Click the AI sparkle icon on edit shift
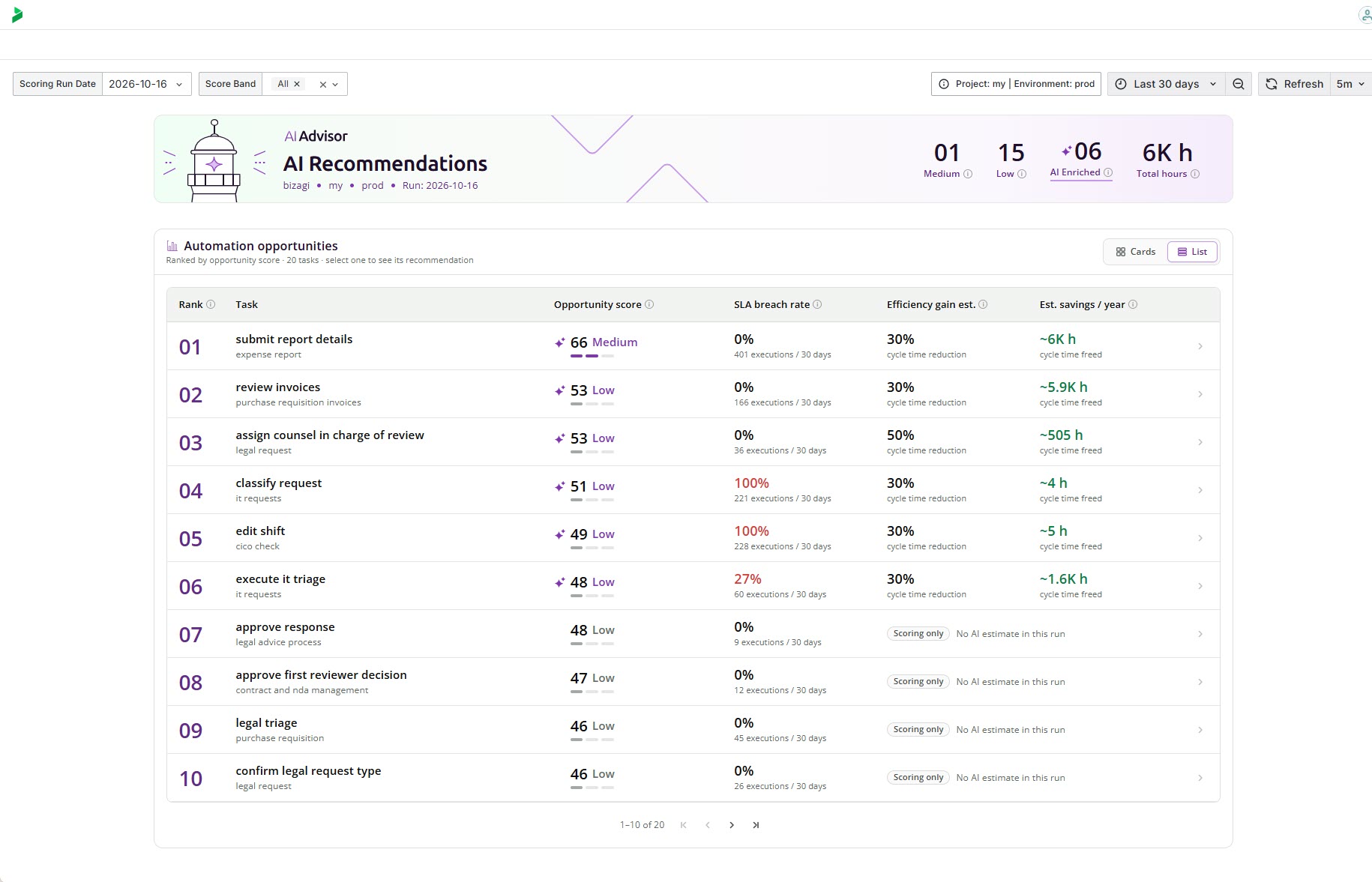 click(x=559, y=534)
